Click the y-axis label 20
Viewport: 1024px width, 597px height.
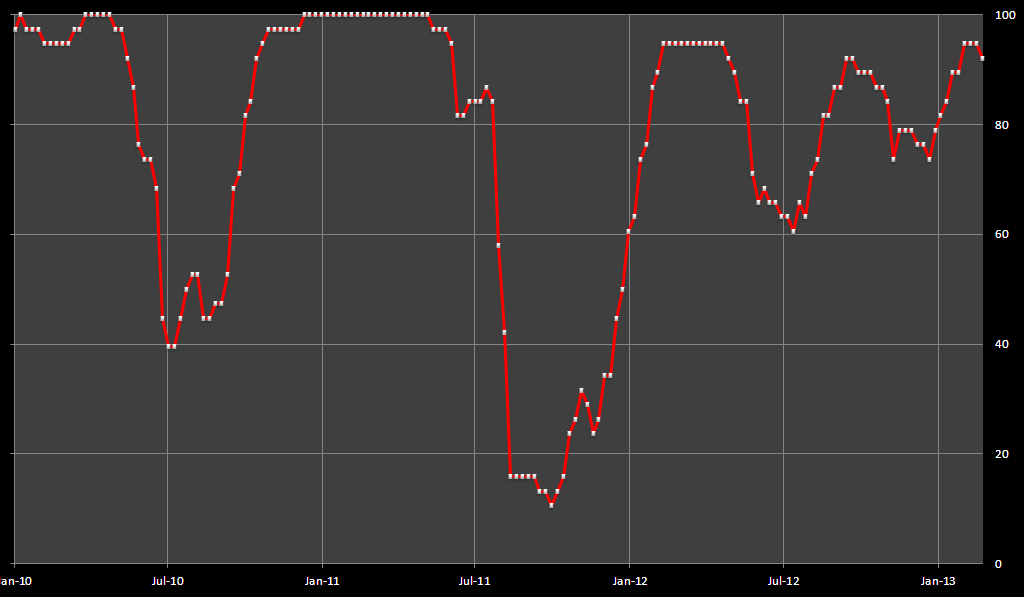[1002, 454]
